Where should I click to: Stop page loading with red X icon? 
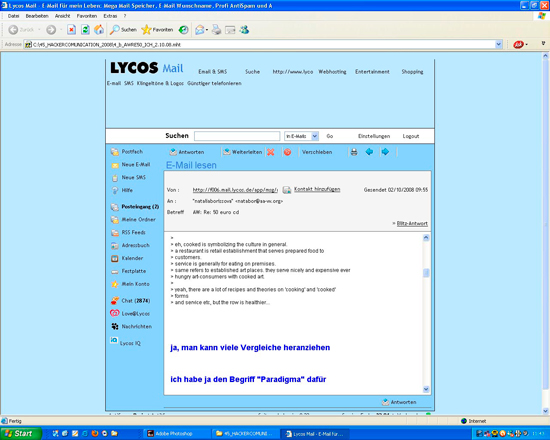[72, 30]
